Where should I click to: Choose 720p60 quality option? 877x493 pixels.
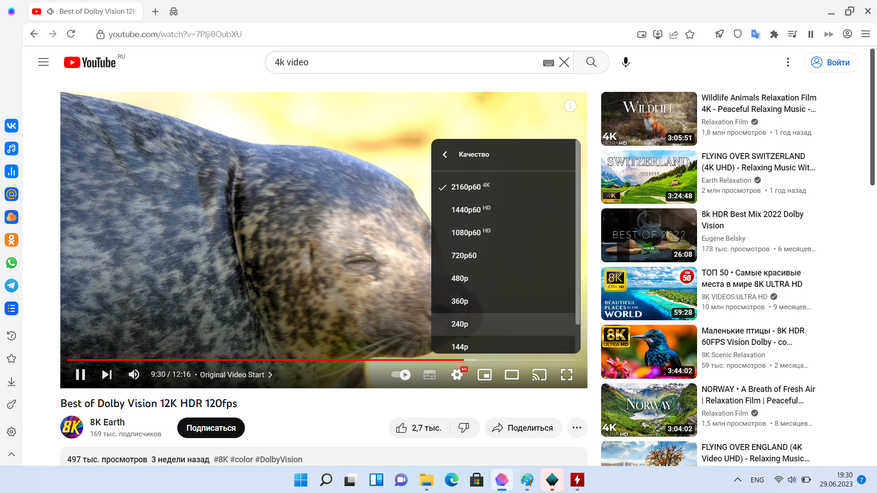(x=464, y=256)
